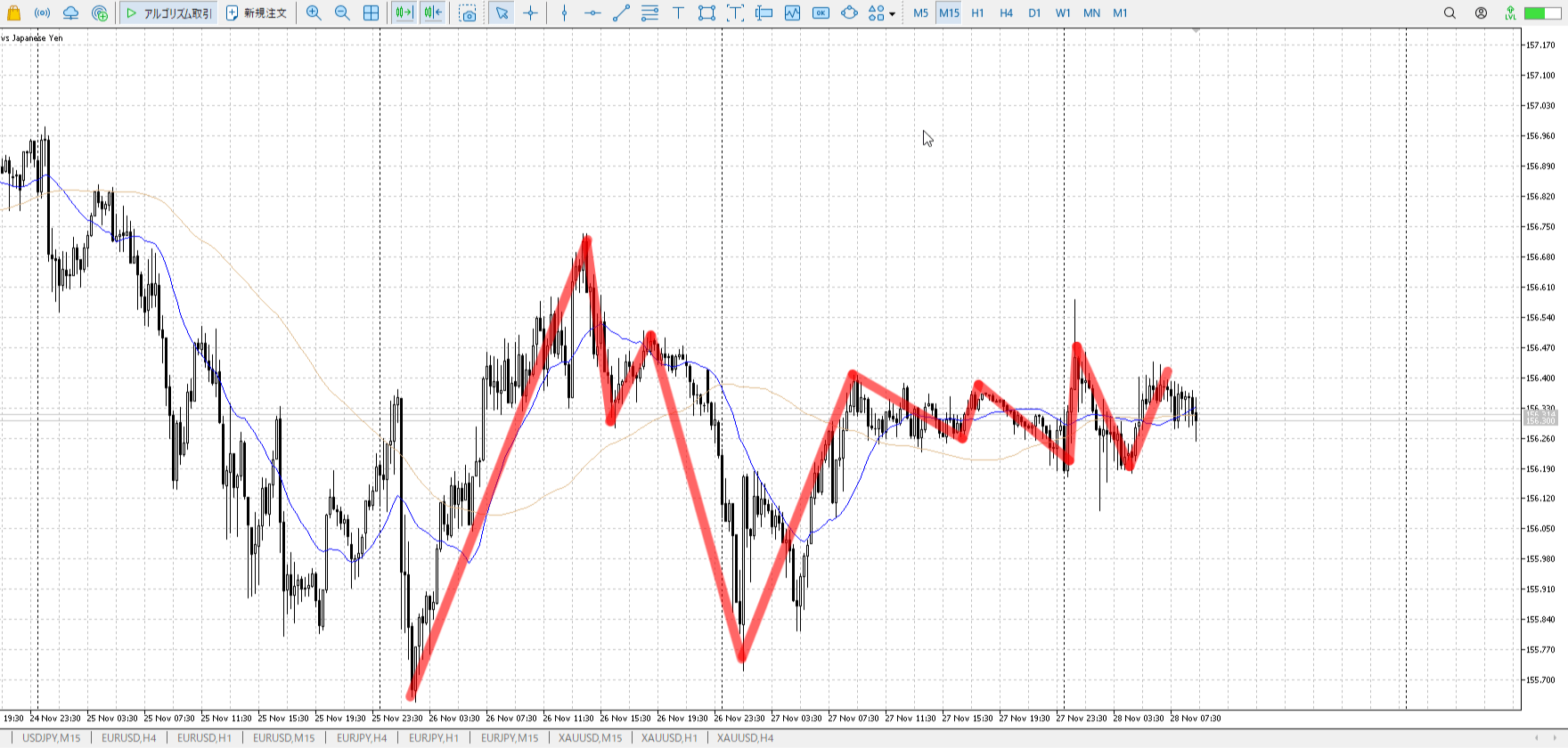Click the zoom out magnifier icon

pyautogui.click(x=342, y=13)
